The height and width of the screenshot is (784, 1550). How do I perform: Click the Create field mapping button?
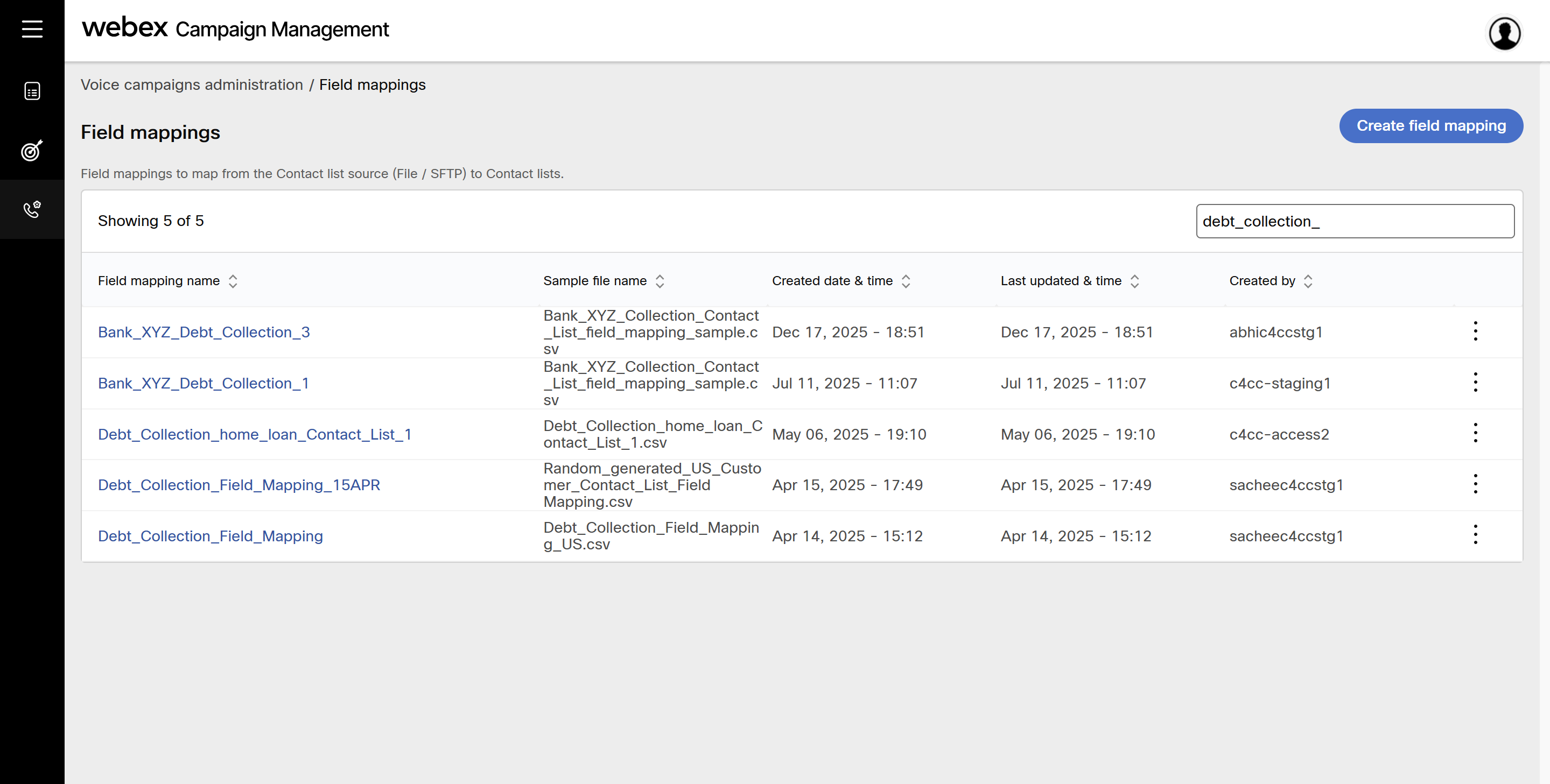(x=1430, y=126)
